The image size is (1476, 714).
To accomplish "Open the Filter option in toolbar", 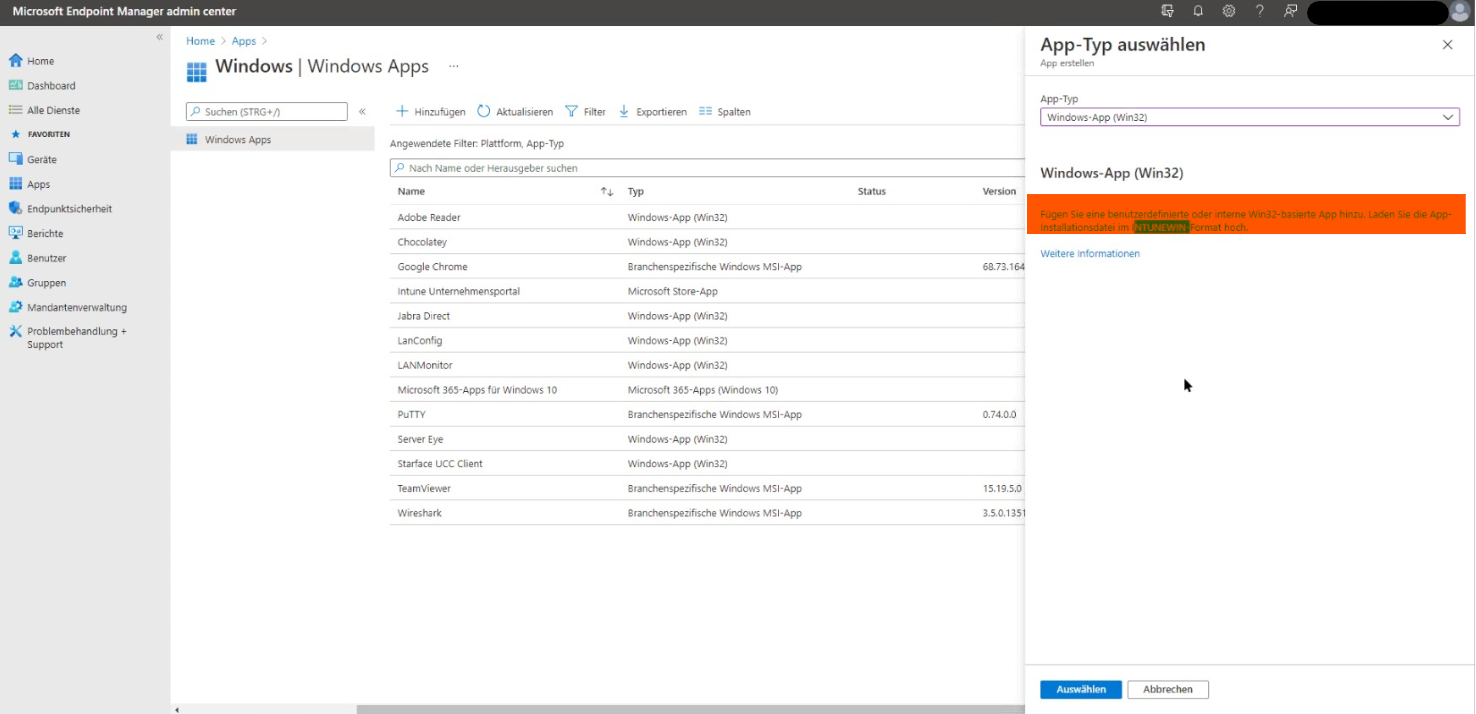I will (586, 112).
